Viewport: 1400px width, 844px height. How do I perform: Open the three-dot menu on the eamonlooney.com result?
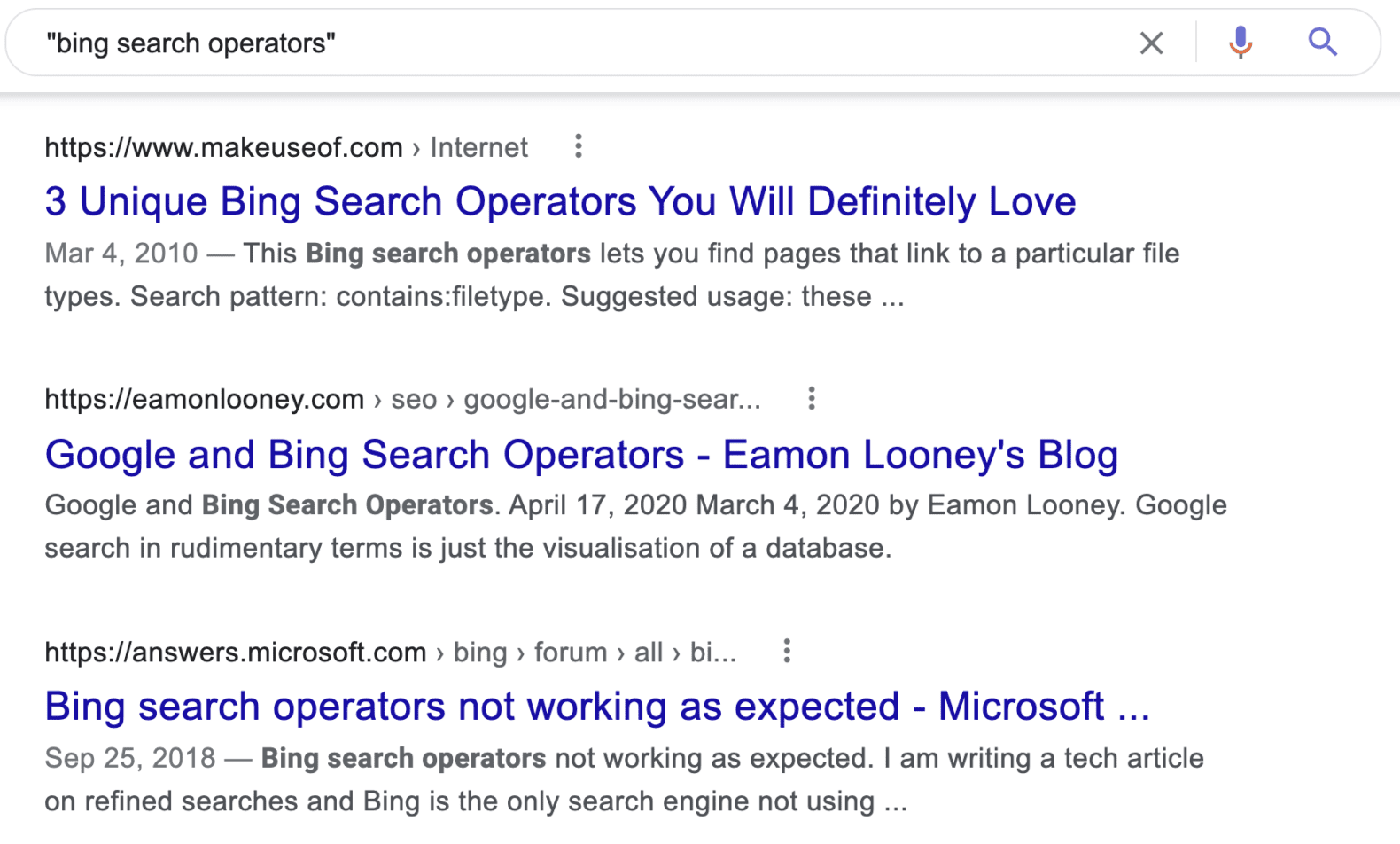click(811, 399)
